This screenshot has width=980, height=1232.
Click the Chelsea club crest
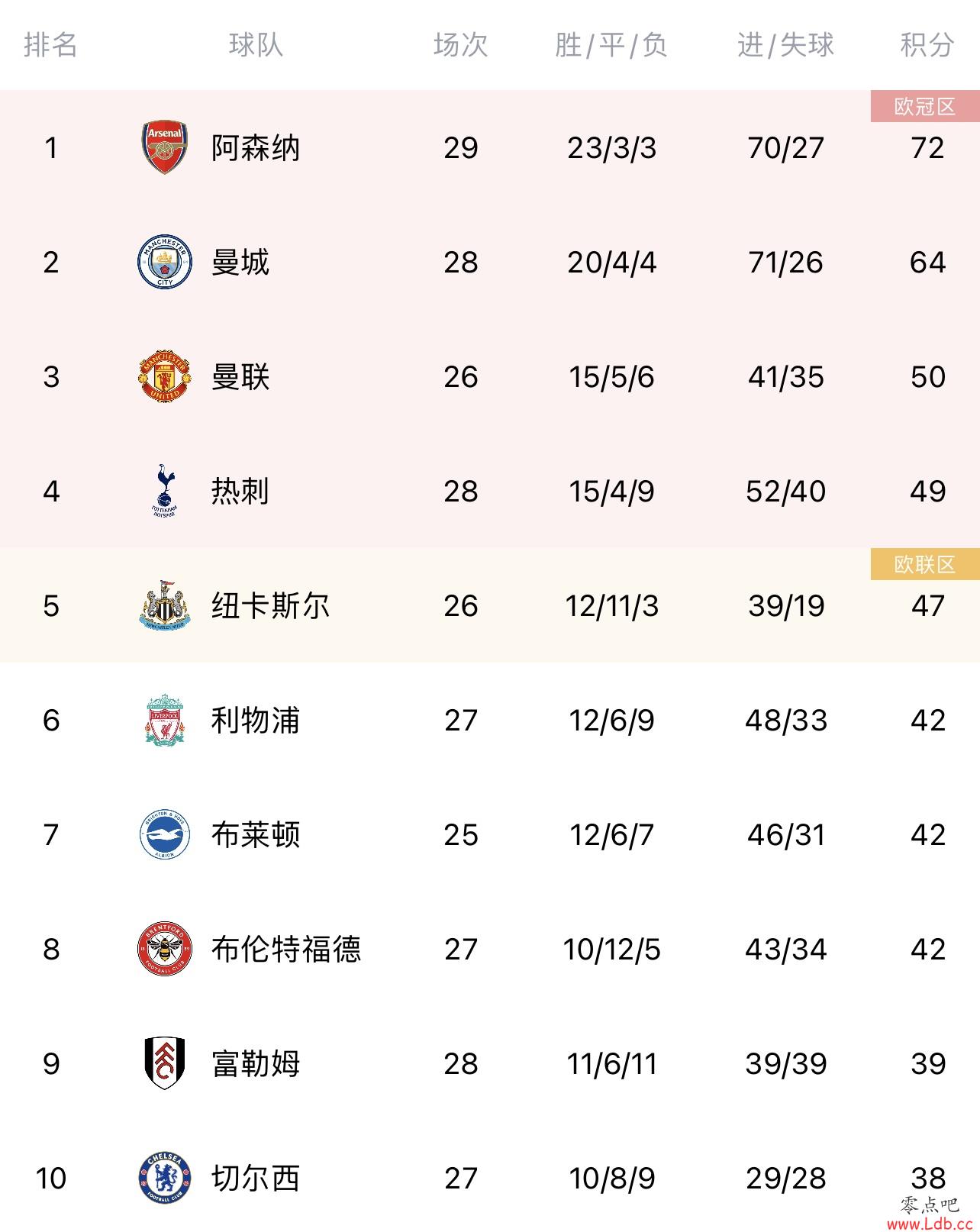tap(165, 1178)
